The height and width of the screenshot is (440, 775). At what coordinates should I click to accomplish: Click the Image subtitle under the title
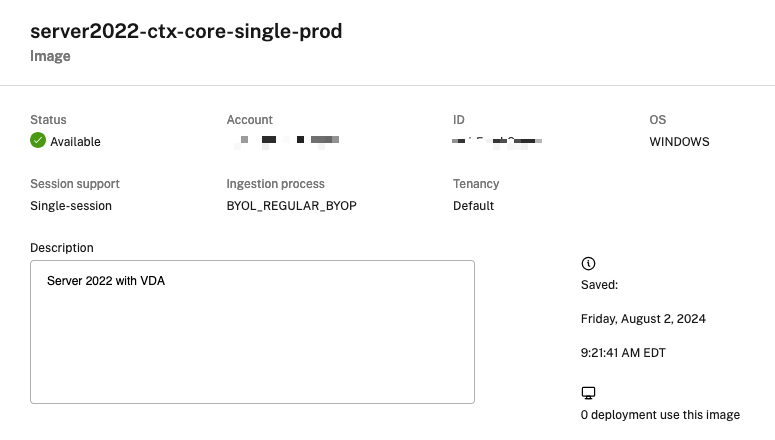[x=50, y=56]
